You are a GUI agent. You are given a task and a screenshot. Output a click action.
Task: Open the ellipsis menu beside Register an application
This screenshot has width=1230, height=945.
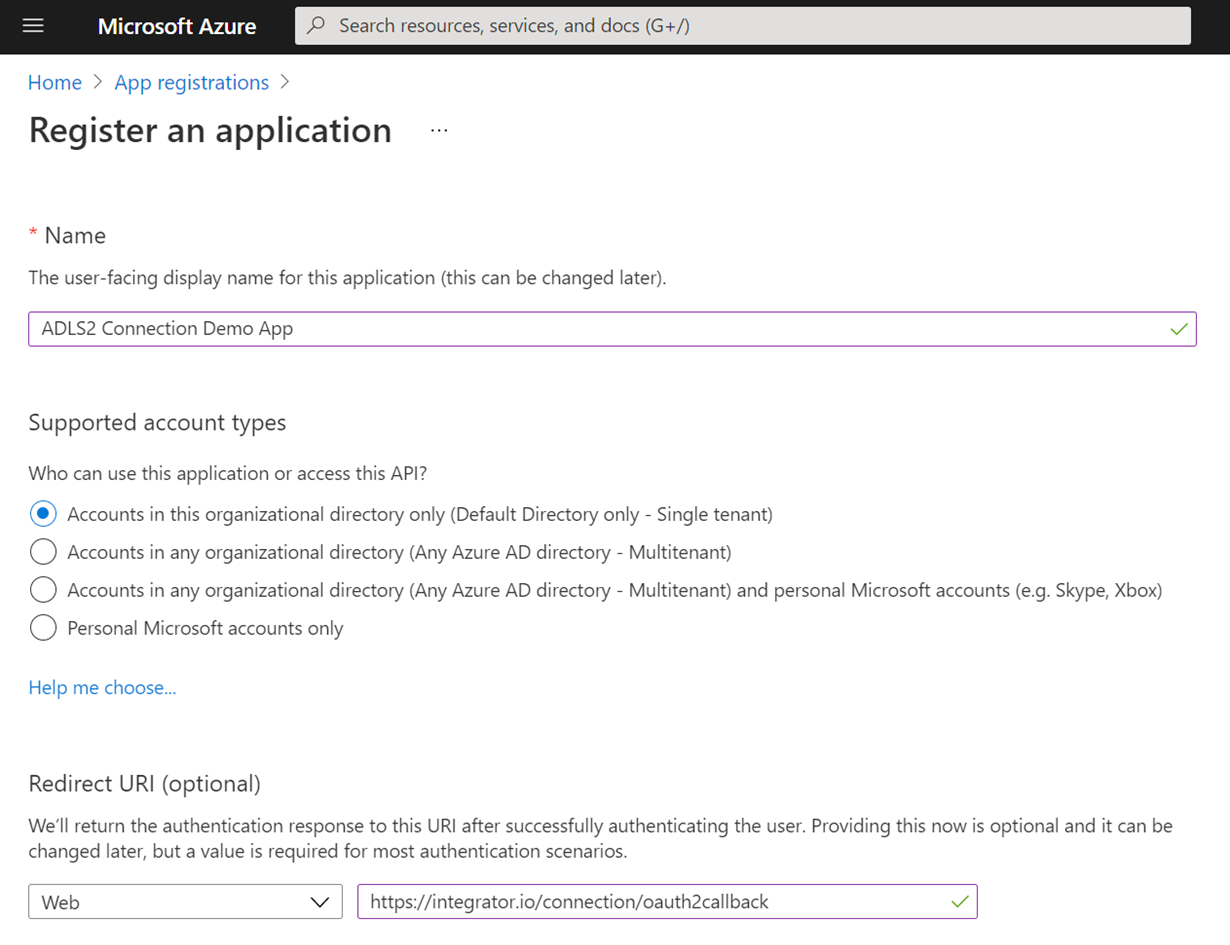coord(439,130)
